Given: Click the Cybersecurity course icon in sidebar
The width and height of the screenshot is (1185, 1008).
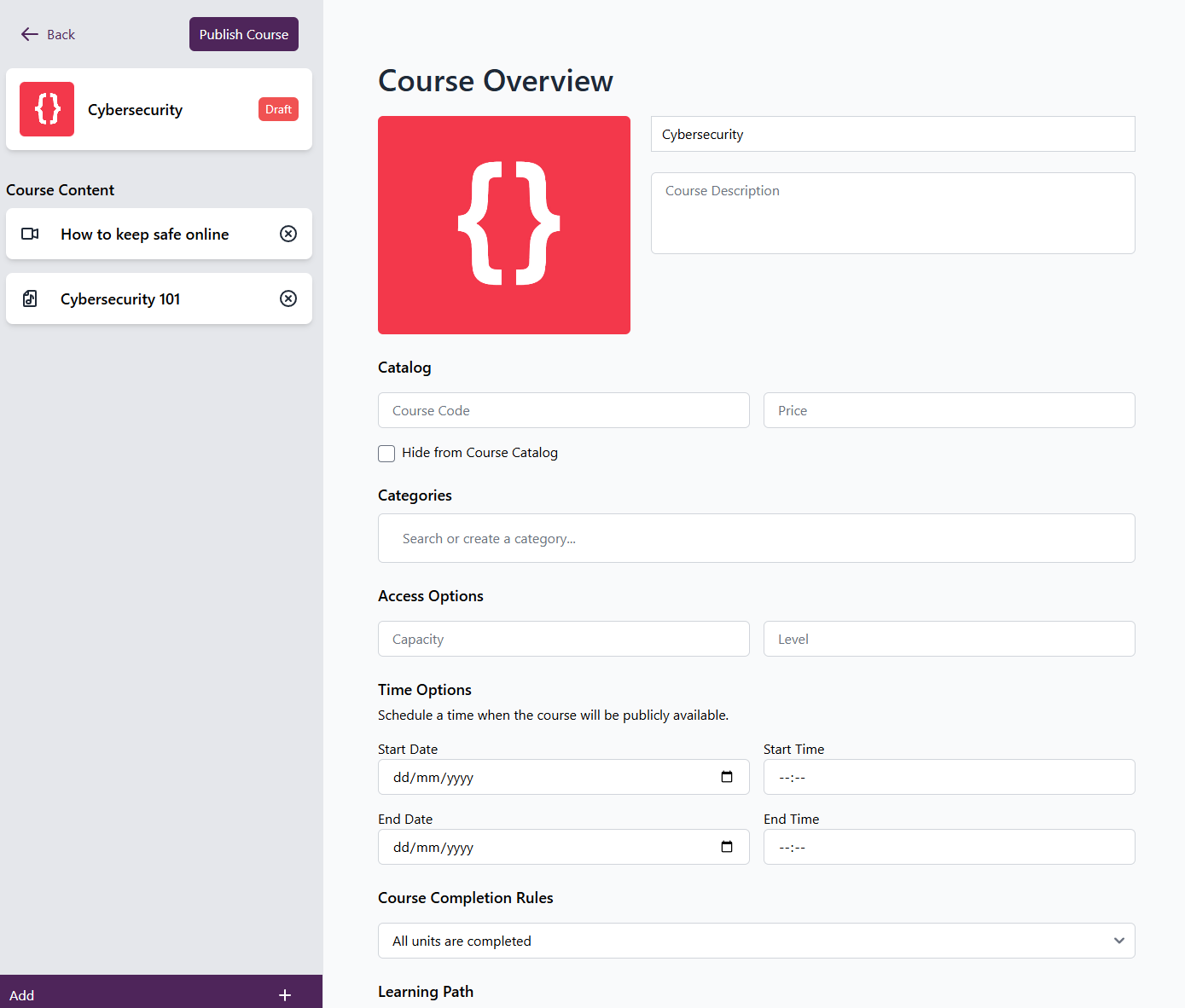Looking at the screenshot, I should [47, 109].
